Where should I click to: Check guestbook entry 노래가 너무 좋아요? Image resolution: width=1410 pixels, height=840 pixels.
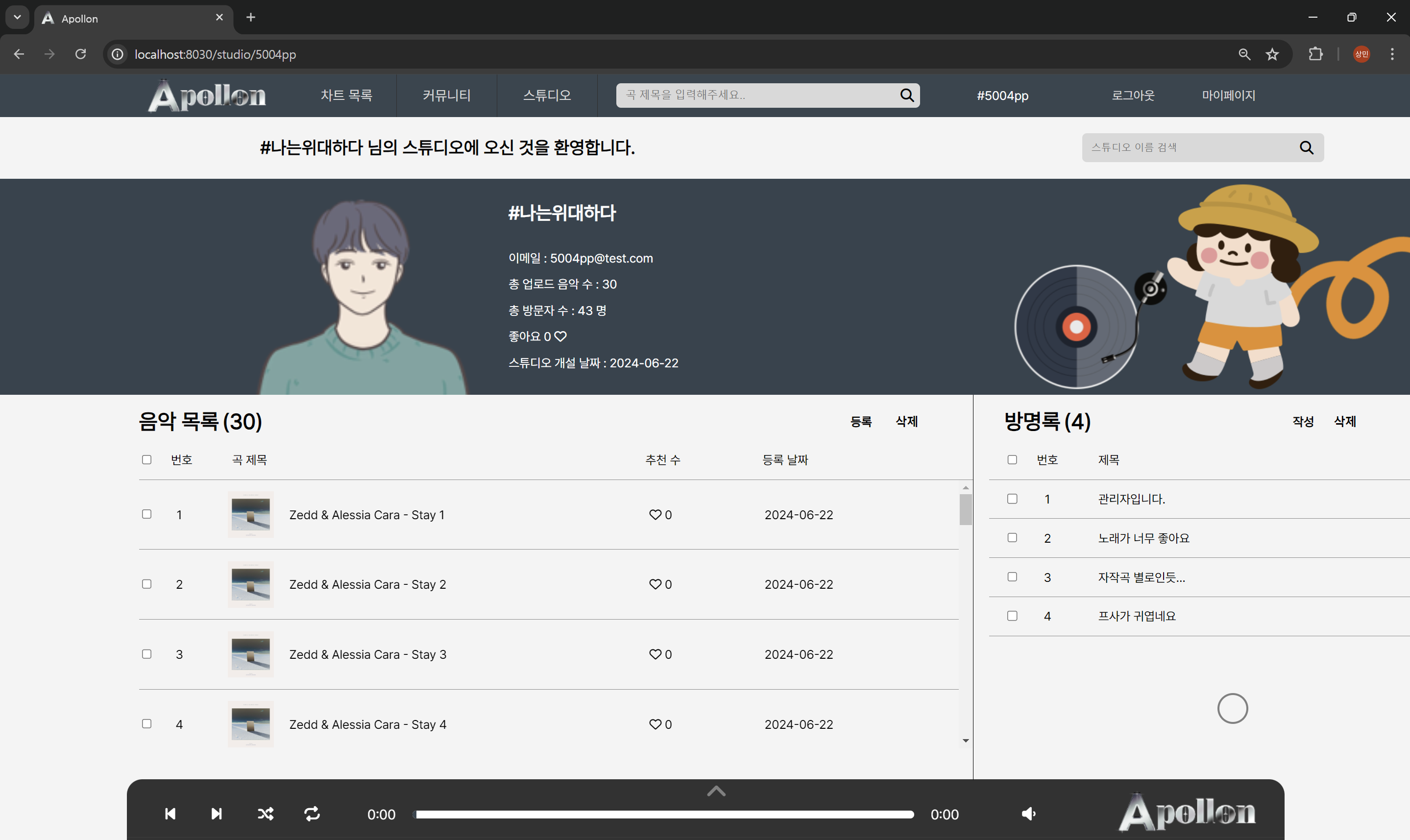(x=1012, y=538)
